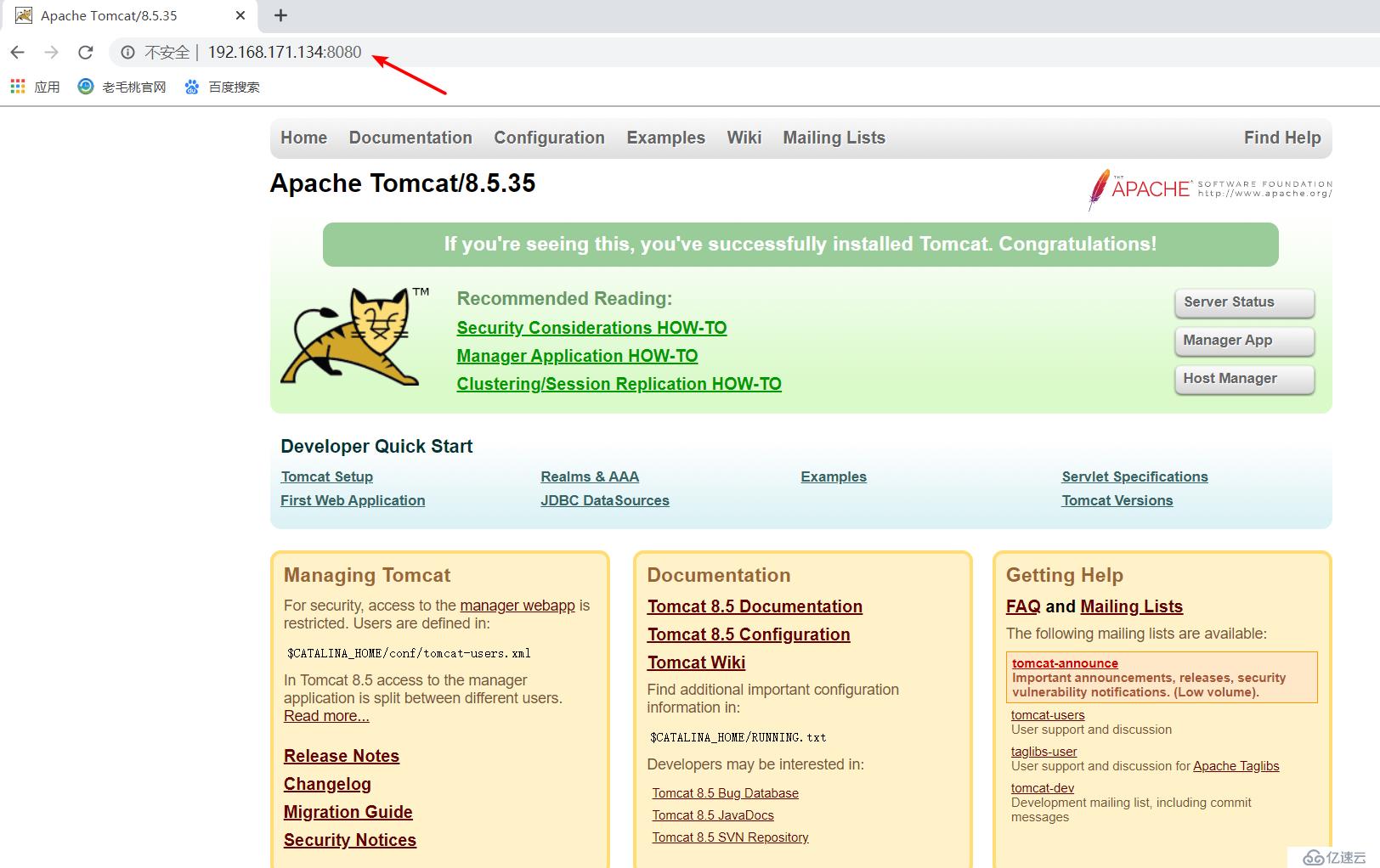This screenshot has width=1380, height=868.
Task: Open the Tomcat Wiki link
Action: click(696, 662)
